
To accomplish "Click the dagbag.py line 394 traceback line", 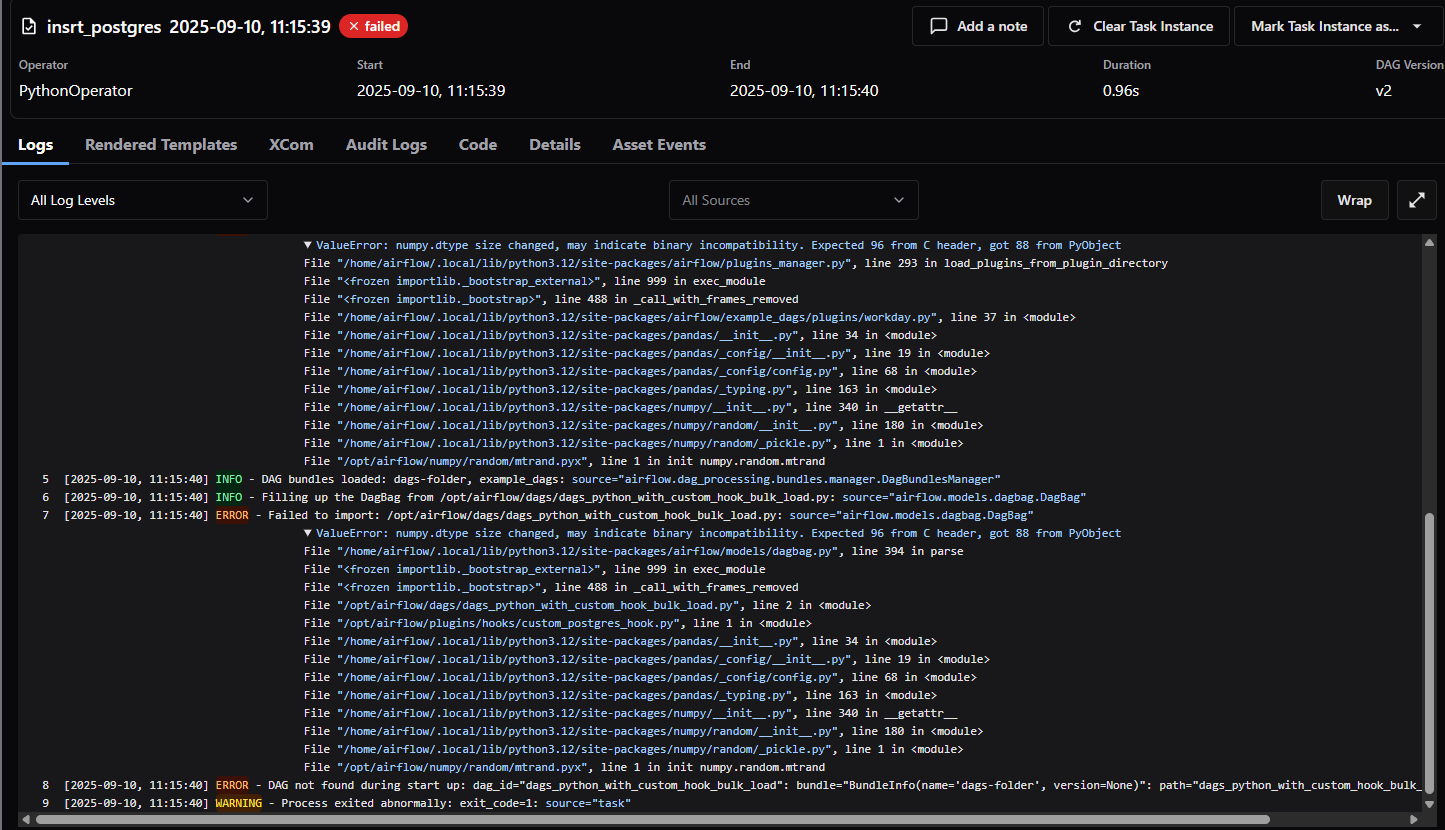I will pos(634,551).
